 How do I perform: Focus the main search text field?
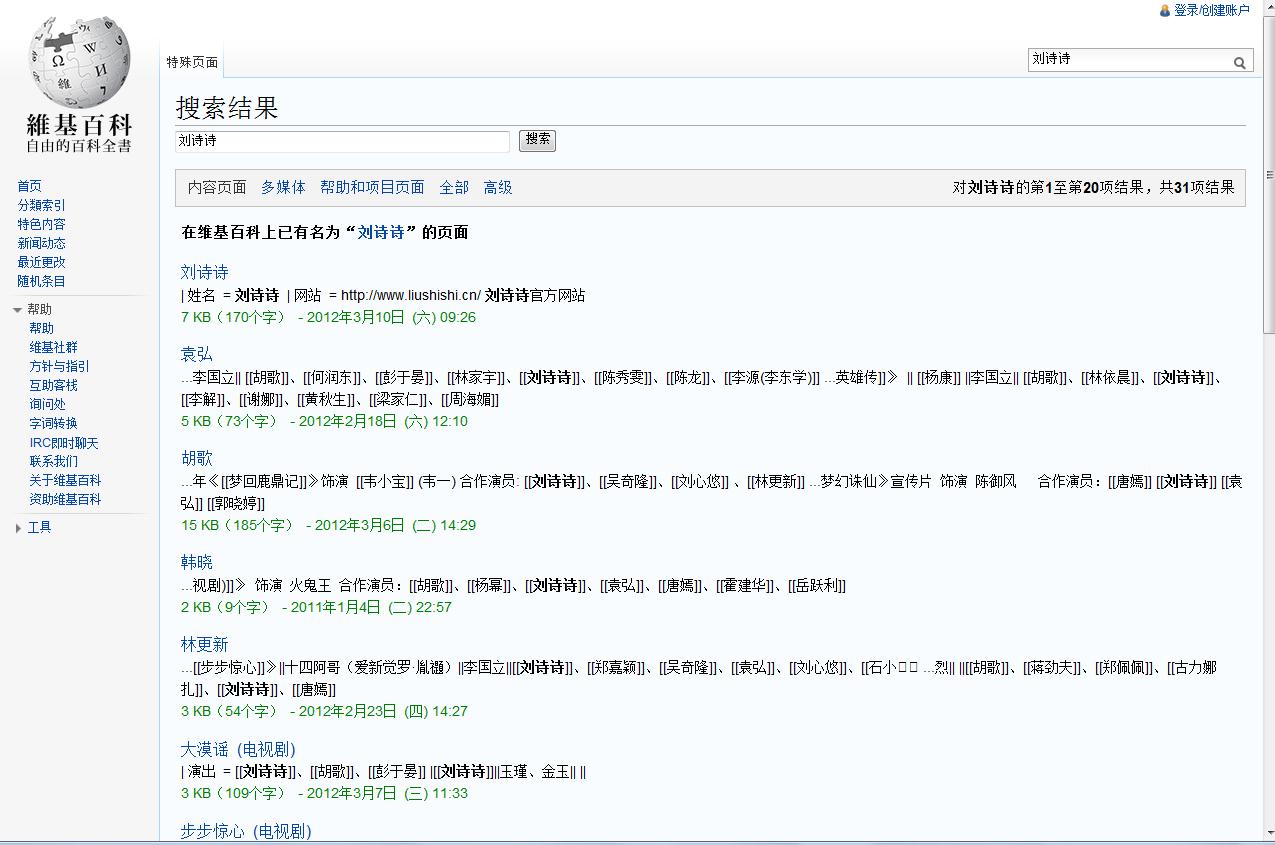point(343,141)
